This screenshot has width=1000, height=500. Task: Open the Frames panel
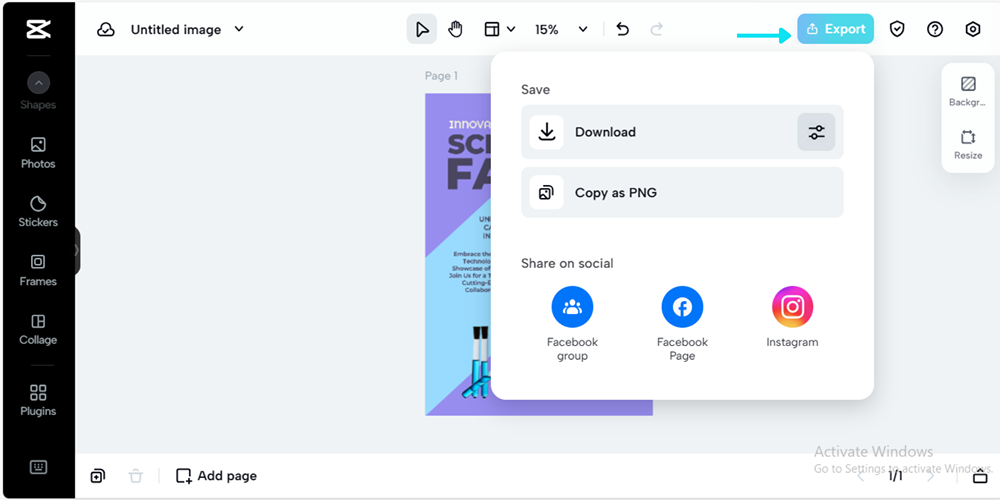(38, 270)
